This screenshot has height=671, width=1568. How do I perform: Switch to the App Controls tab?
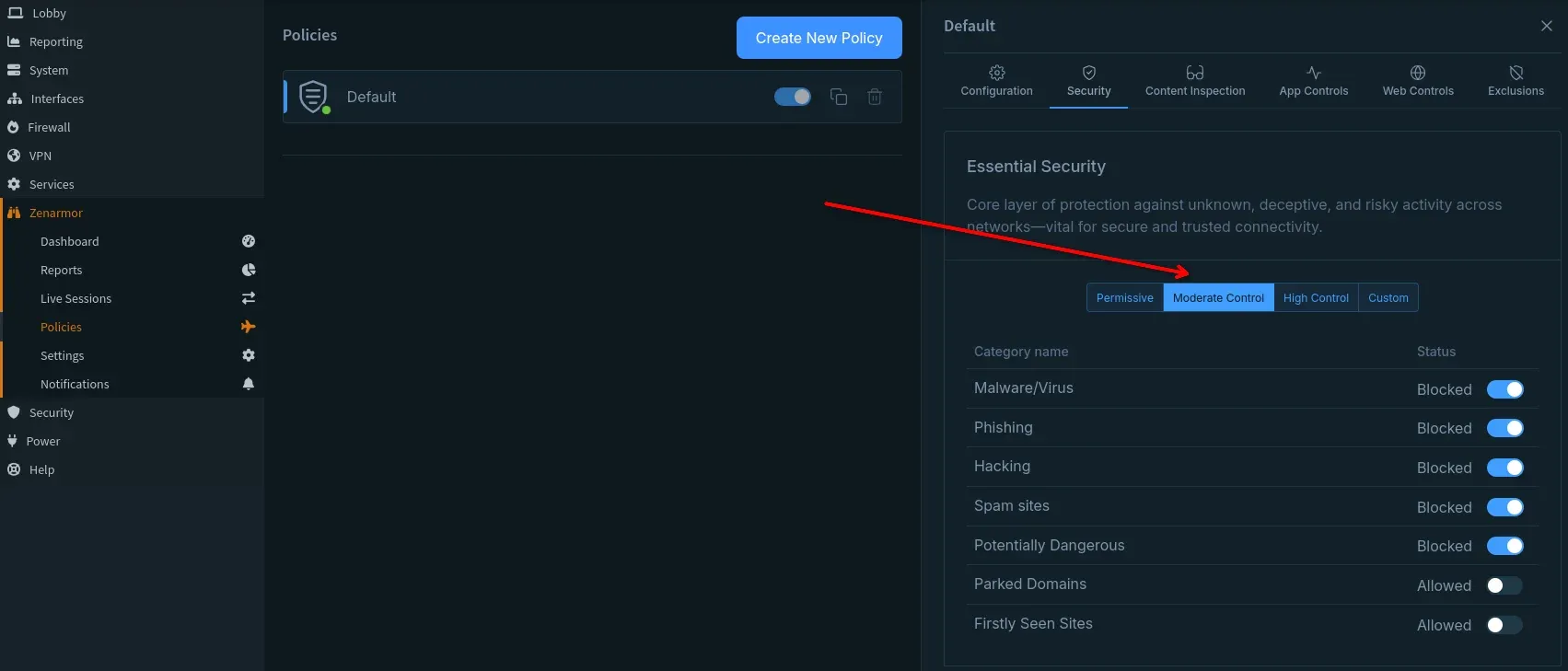coord(1313,81)
